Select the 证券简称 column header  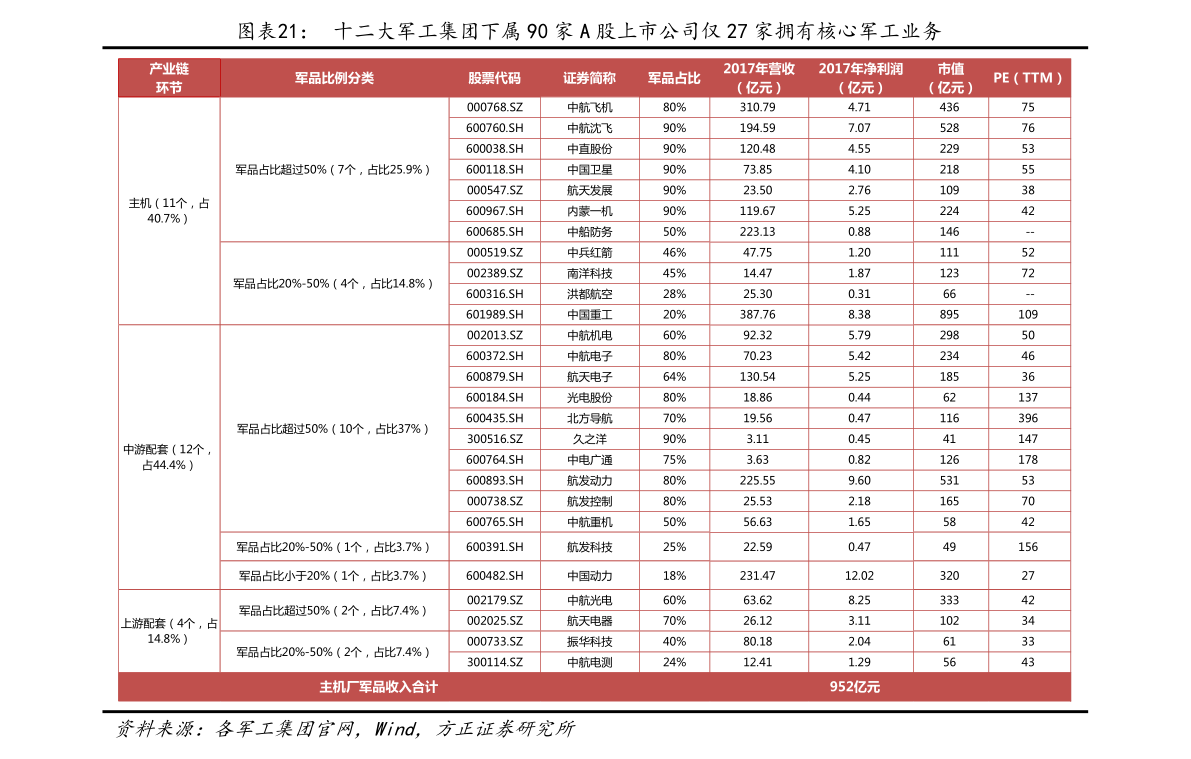click(x=589, y=78)
